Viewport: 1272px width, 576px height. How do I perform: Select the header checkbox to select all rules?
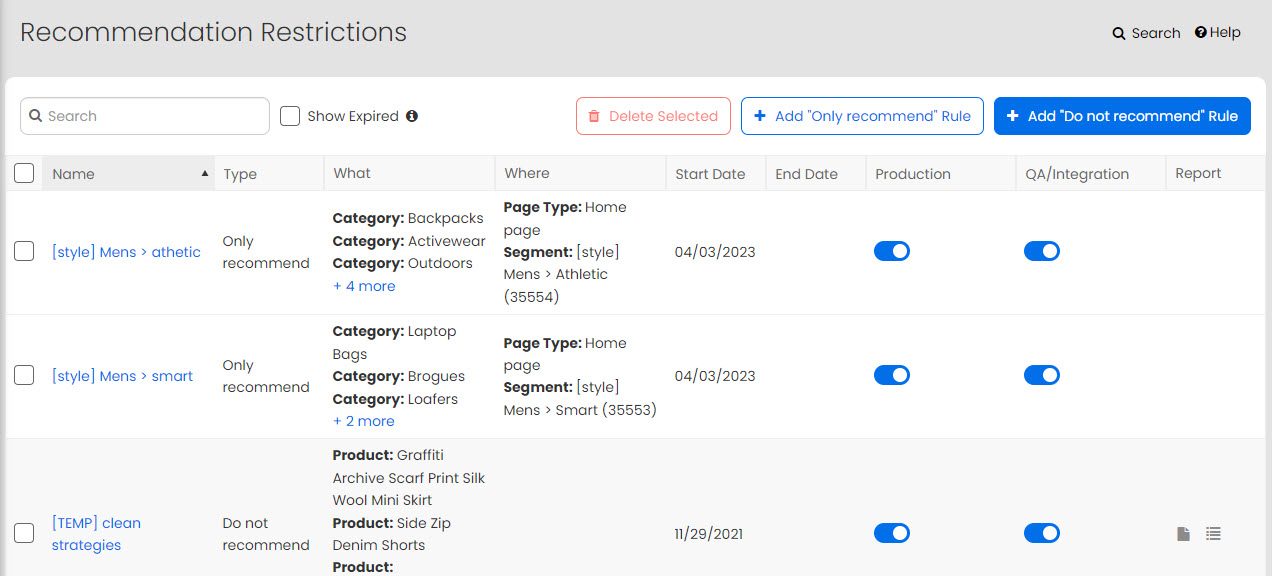24,172
